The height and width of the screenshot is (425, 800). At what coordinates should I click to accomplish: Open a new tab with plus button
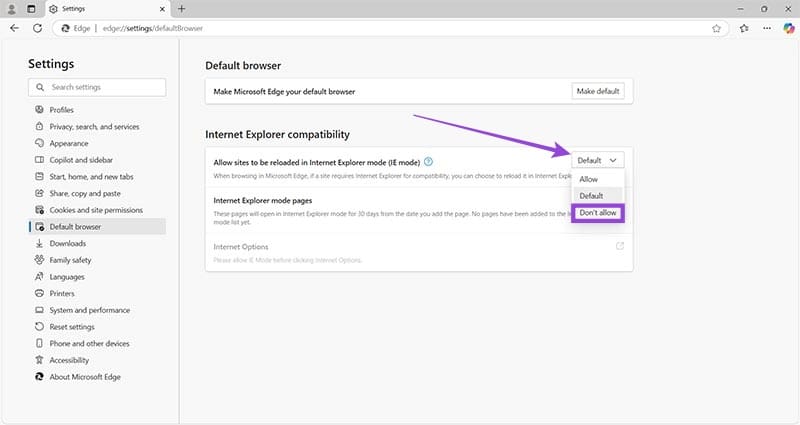(x=181, y=8)
